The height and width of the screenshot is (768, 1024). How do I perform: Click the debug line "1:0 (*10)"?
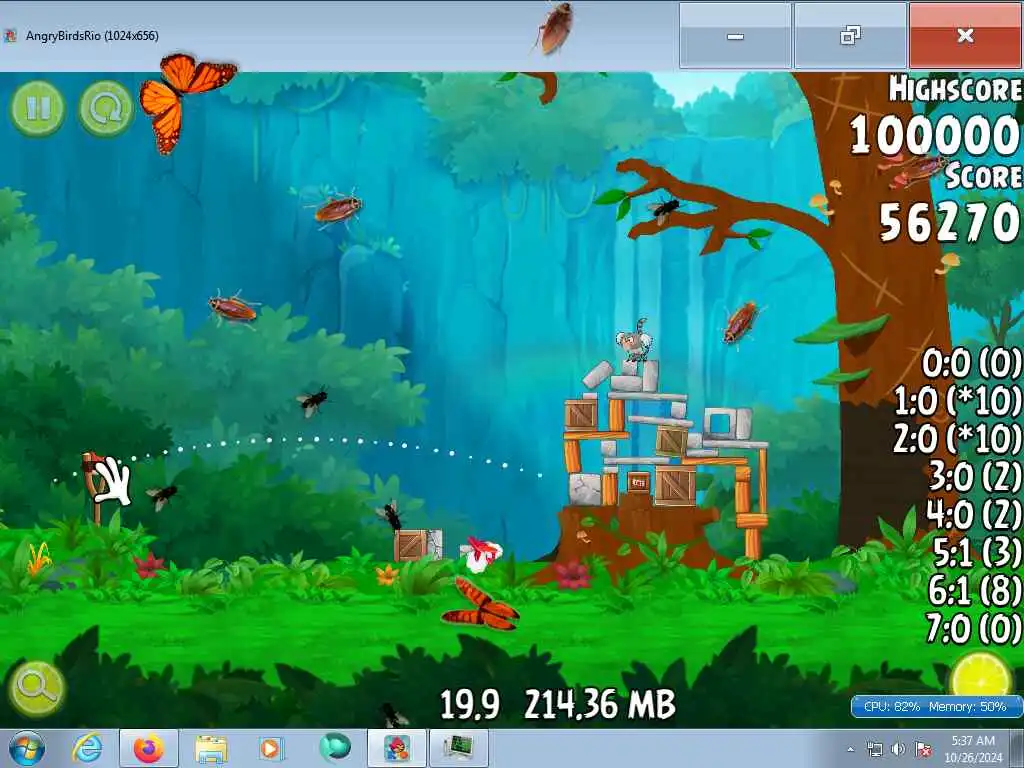point(957,400)
